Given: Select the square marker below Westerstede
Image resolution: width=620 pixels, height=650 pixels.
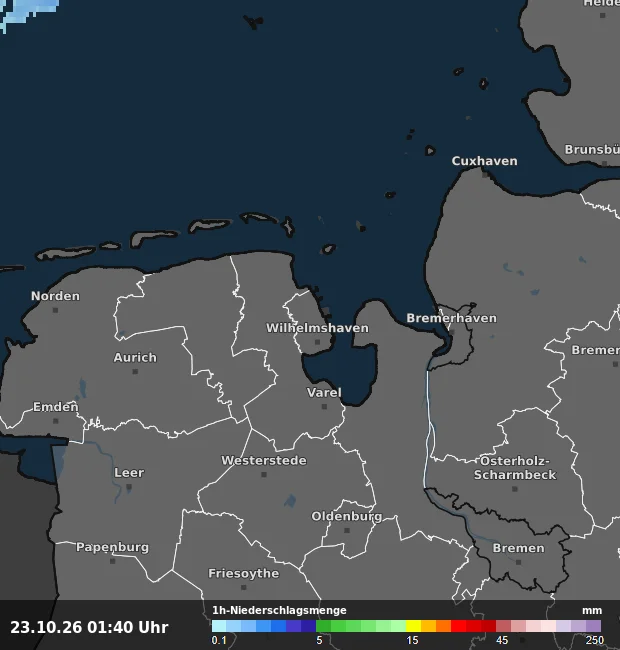Looking at the screenshot, I should [x=264, y=475].
